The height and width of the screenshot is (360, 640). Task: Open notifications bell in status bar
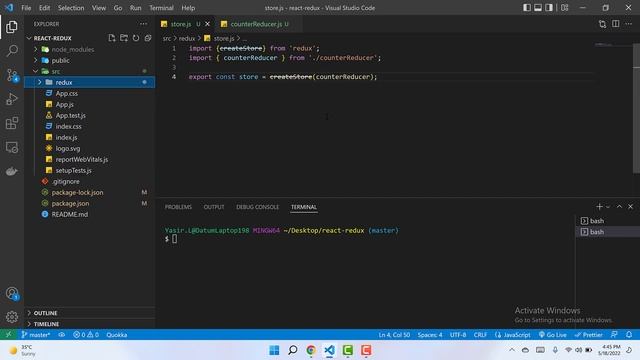(x=629, y=335)
